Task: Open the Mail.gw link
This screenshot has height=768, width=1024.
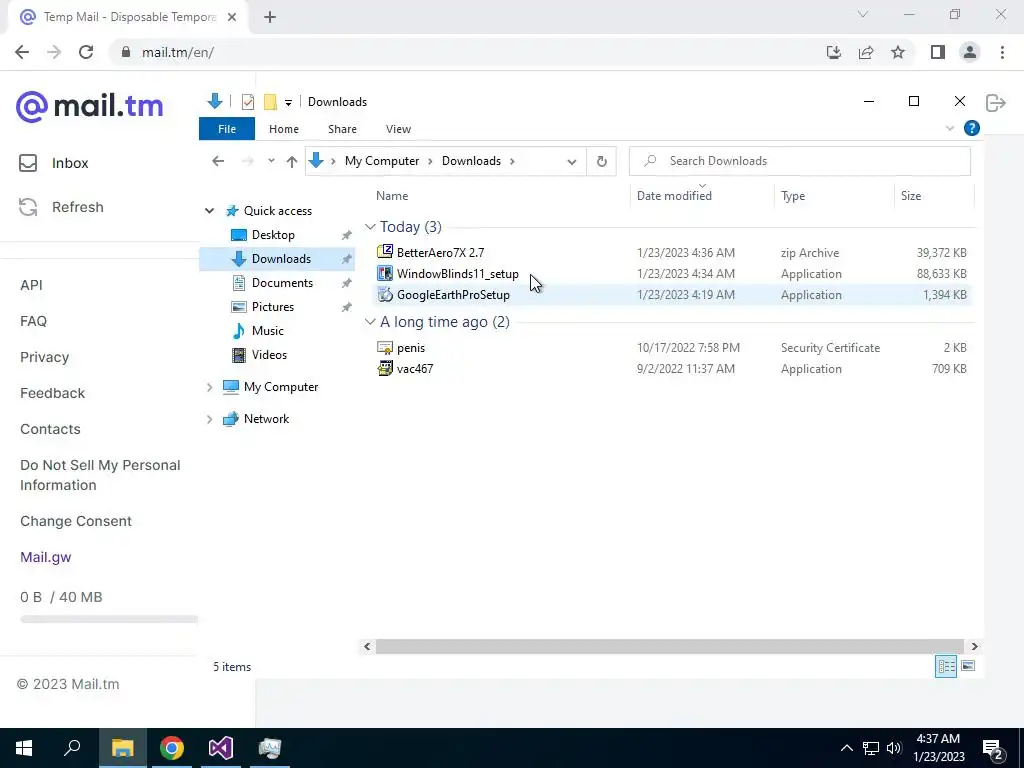Action: (46, 558)
